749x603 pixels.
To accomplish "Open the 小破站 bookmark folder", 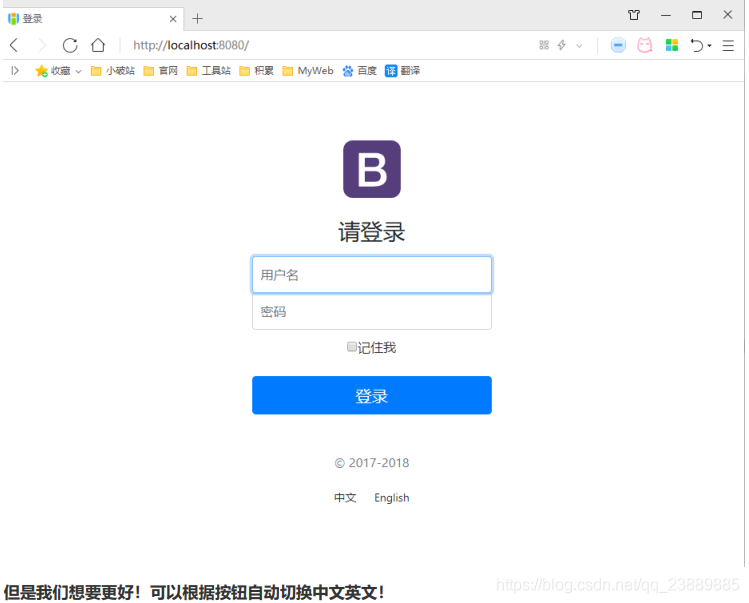I will (113, 71).
